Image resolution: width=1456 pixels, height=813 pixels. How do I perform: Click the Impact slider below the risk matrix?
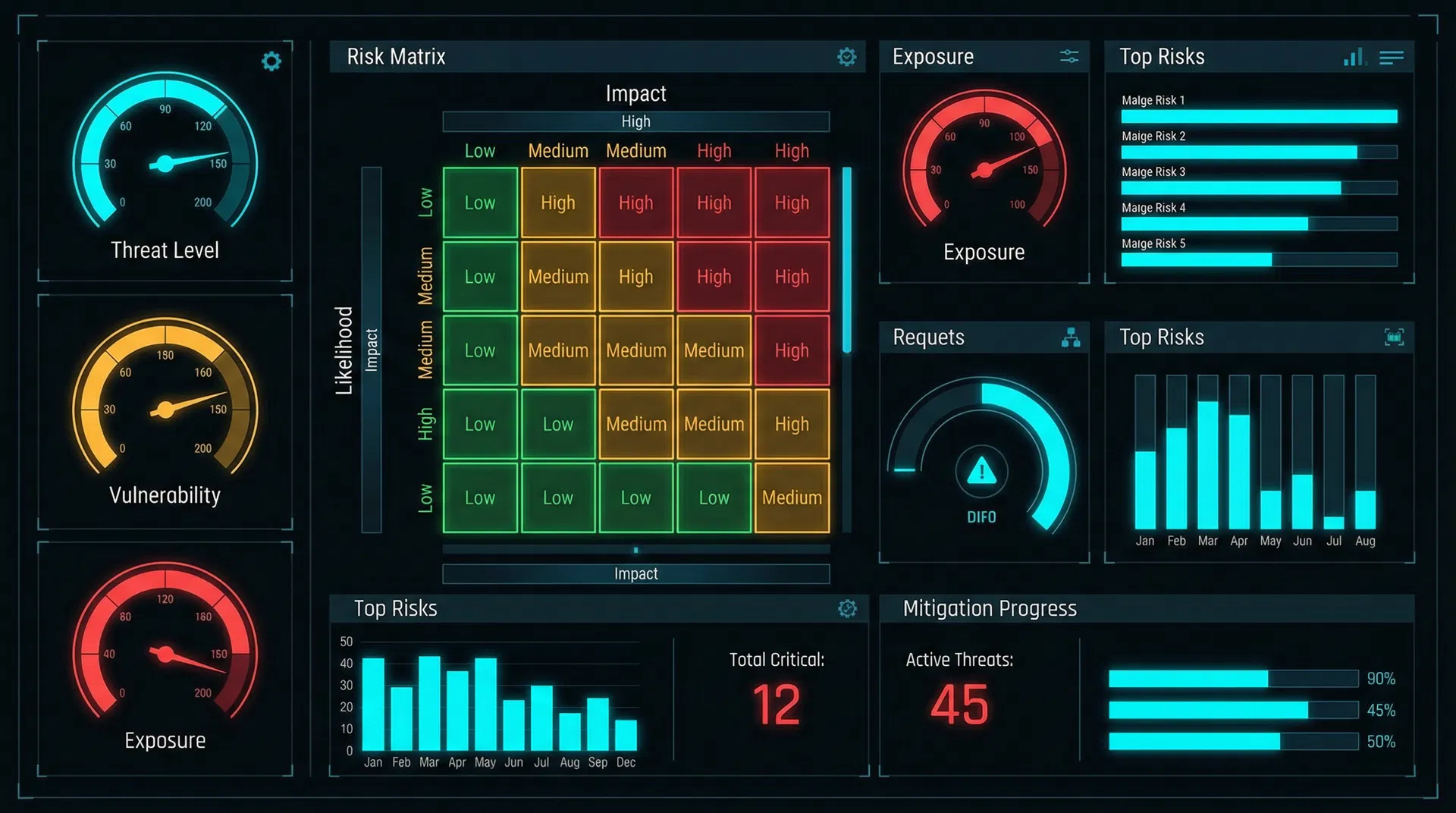click(635, 550)
